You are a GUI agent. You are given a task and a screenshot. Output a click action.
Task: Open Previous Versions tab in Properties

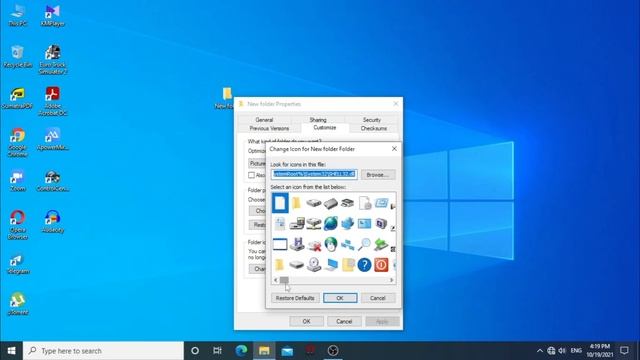click(269, 128)
